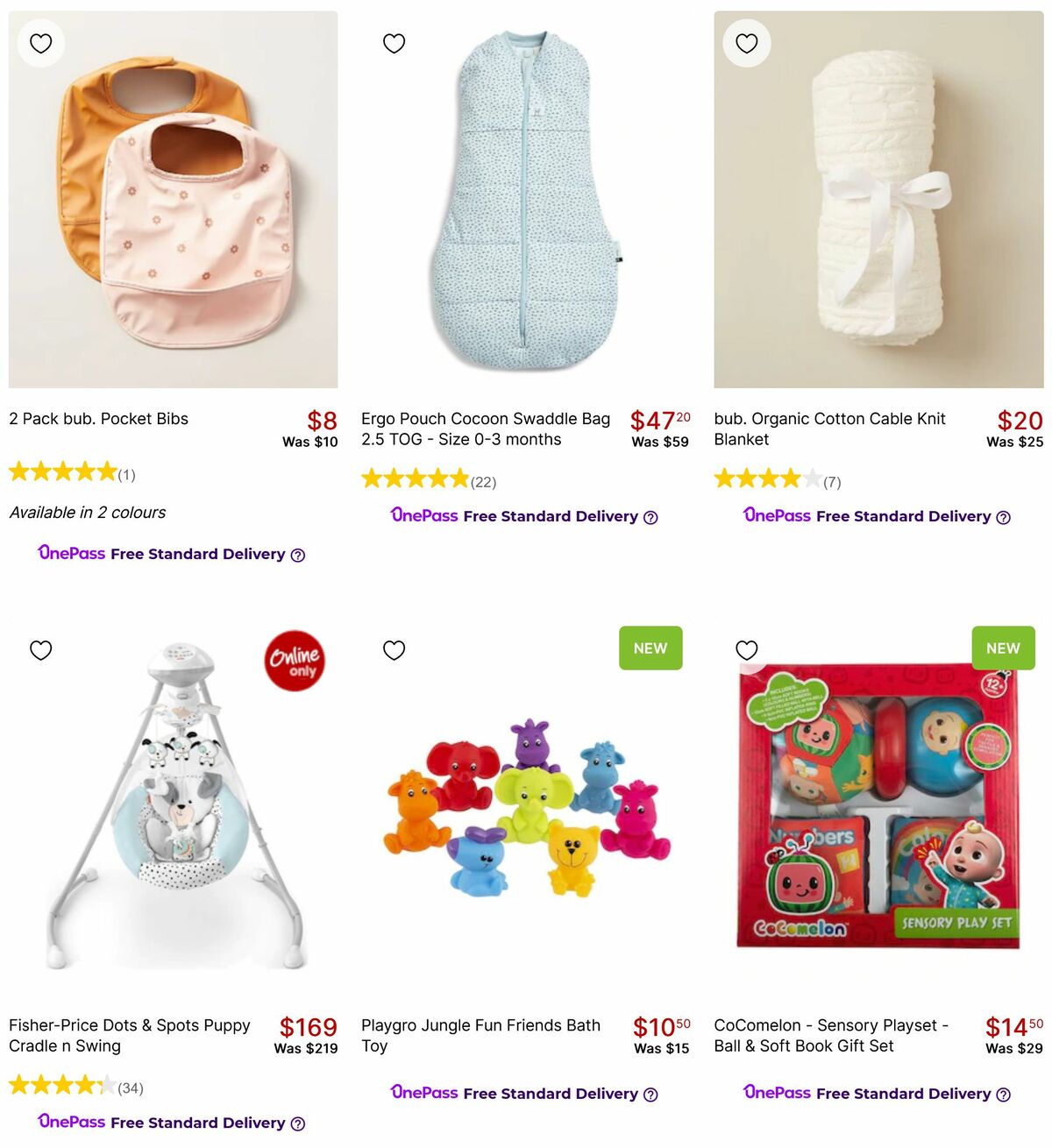Viewport: 1052px width, 1148px height.
Task: Click the $169 price on the Fisher-Price swing
Action: point(308,1026)
